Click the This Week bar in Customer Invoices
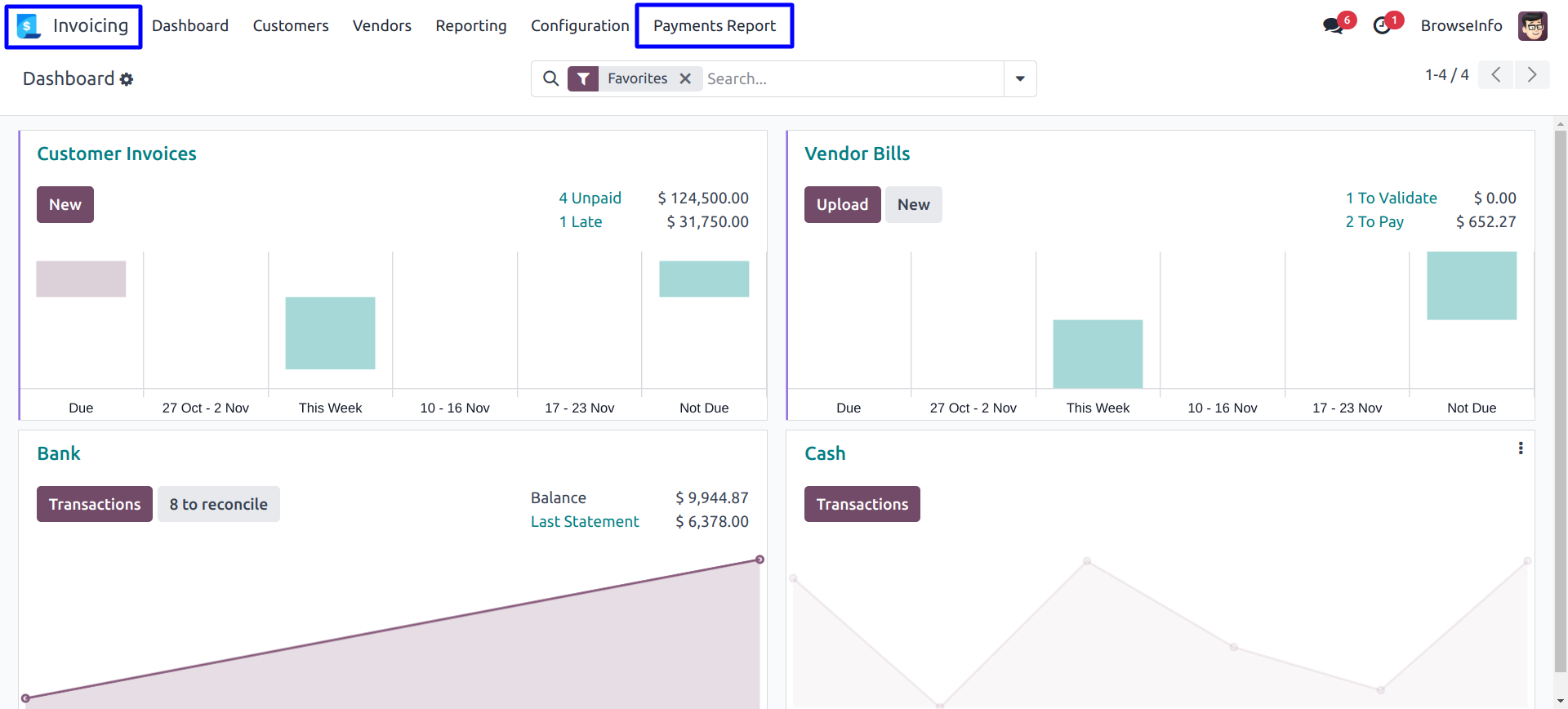Image resolution: width=1568 pixels, height=709 pixels. [330, 333]
